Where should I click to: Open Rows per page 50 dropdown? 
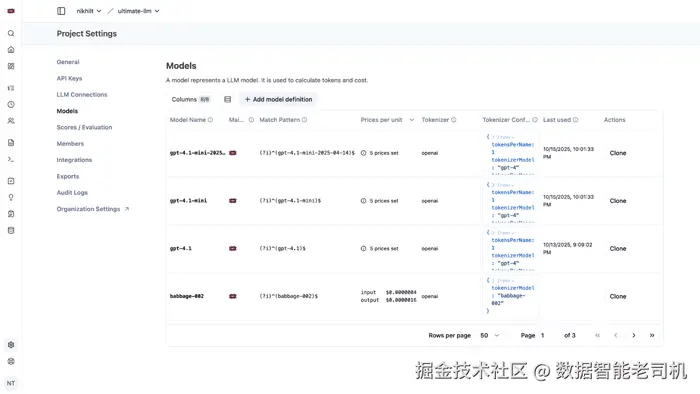point(490,336)
